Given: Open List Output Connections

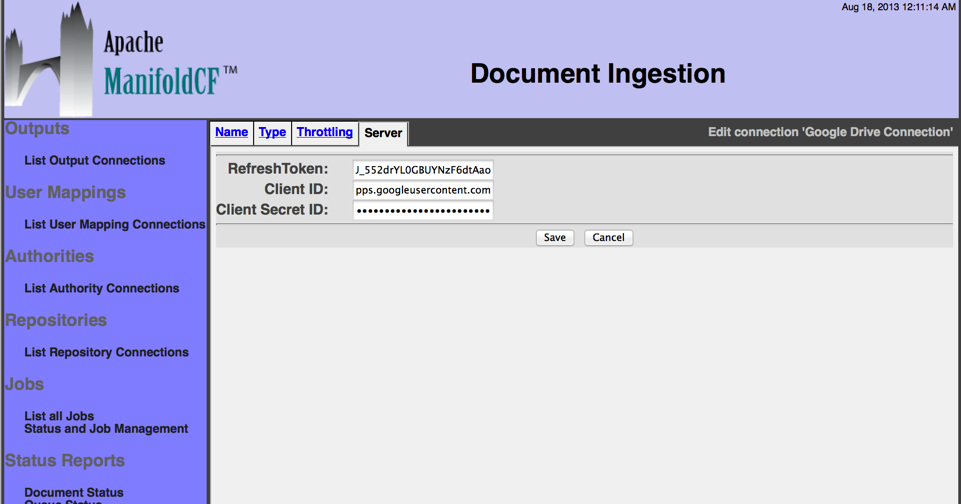Looking at the screenshot, I should point(94,161).
